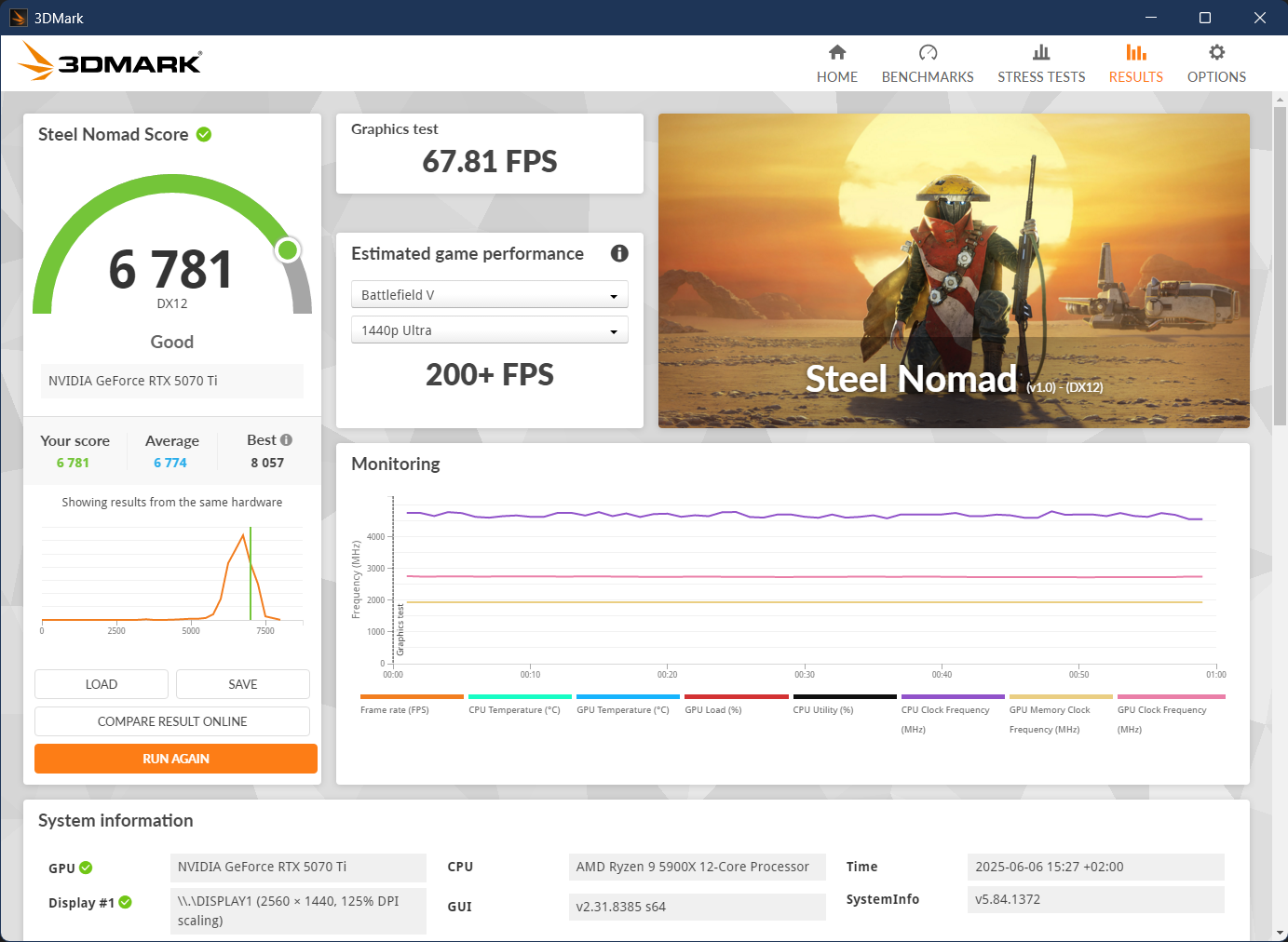Open the Estimated game performance info tooltip

tap(619, 253)
